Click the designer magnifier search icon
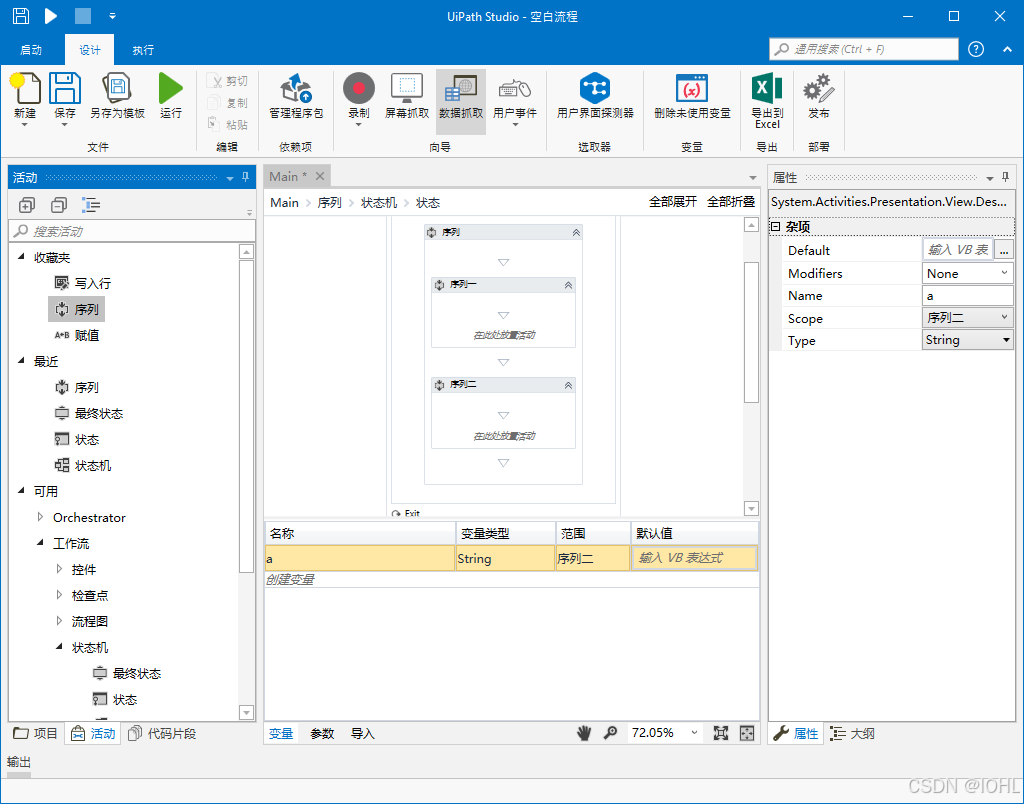This screenshot has height=804, width=1024. (x=610, y=733)
